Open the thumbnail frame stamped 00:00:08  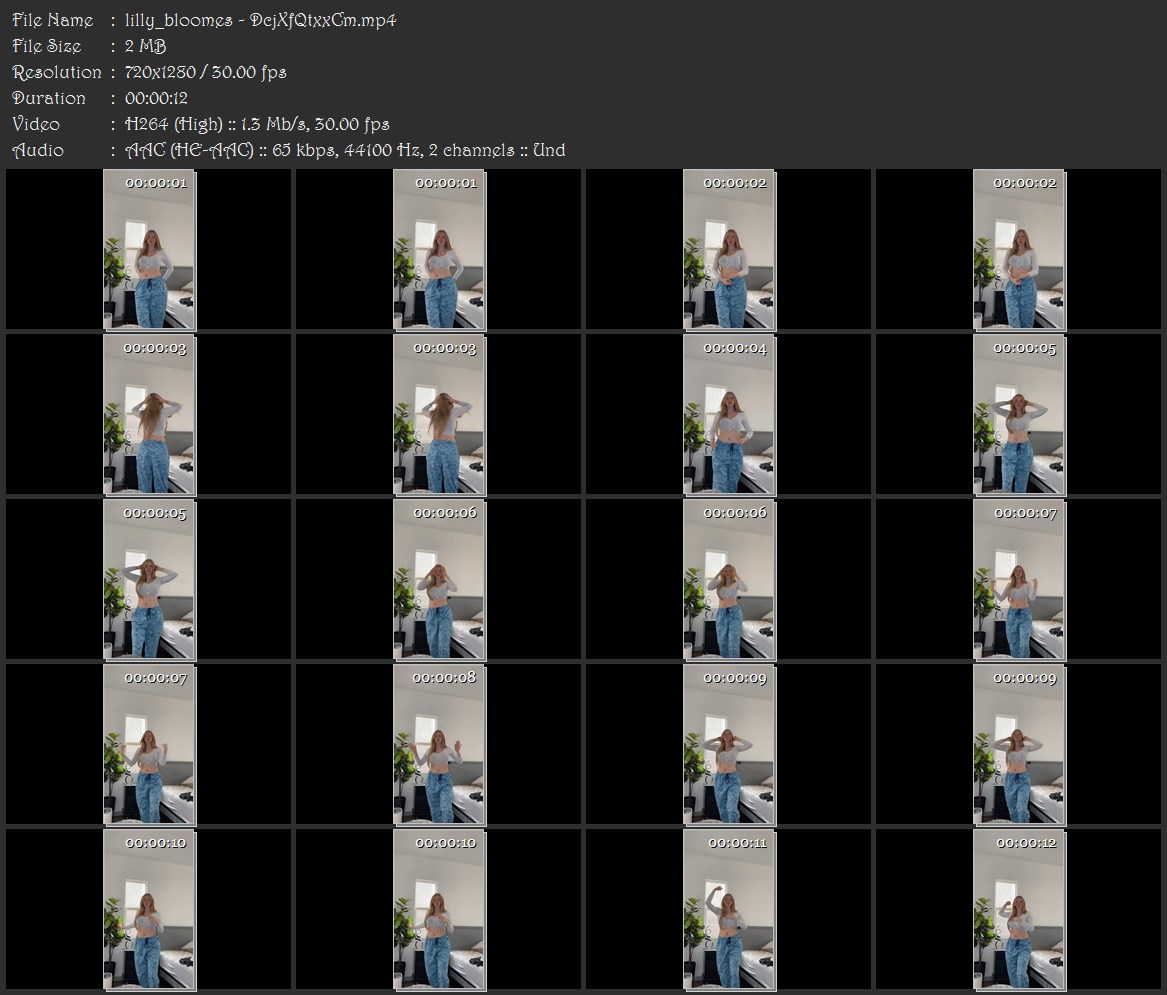point(439,744)
